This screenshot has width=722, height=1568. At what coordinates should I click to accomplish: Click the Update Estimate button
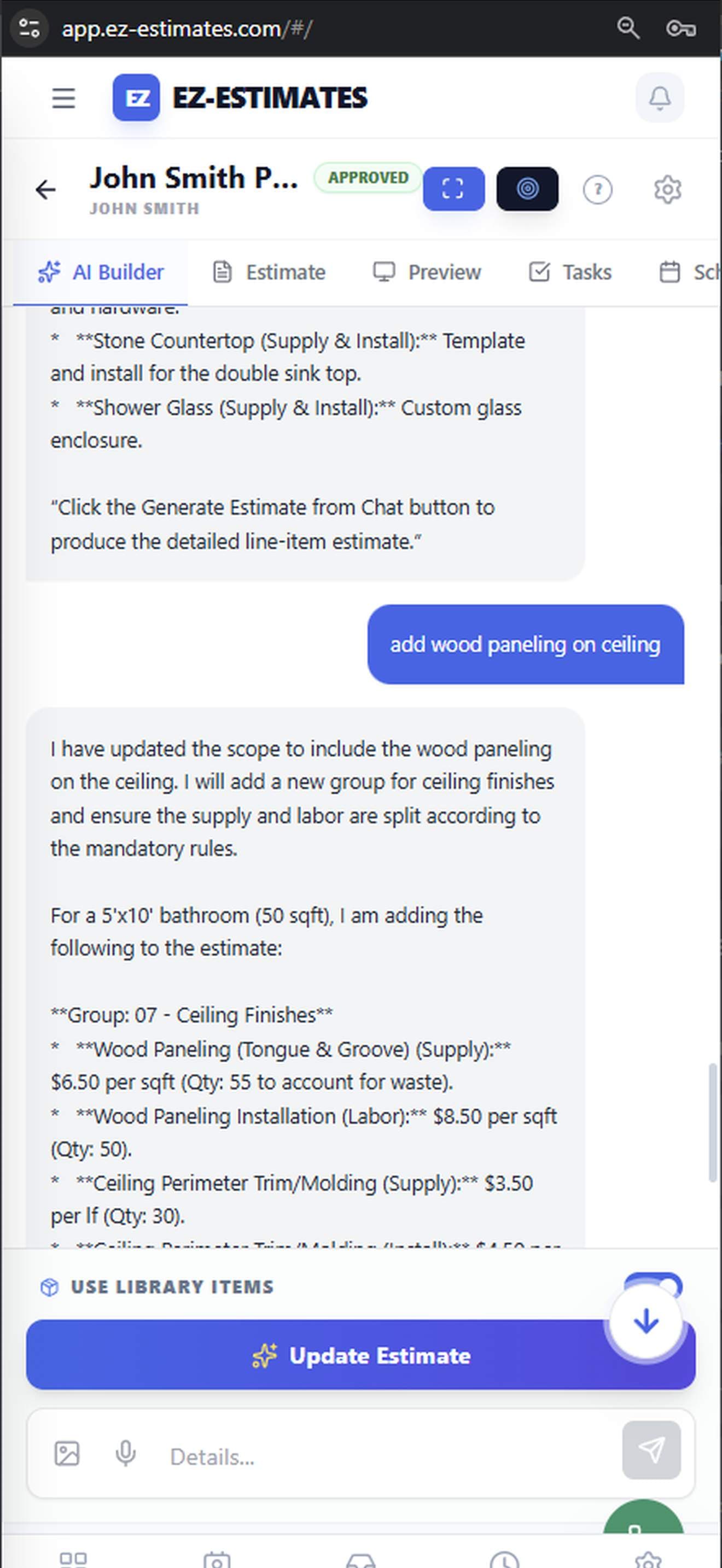coord(360,1355)
